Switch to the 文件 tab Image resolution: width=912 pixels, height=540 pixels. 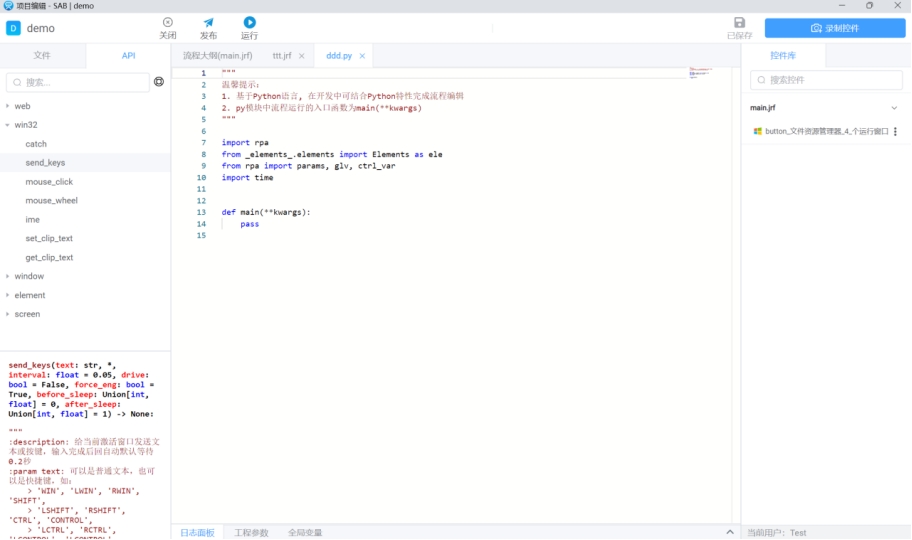coord(42,55)
